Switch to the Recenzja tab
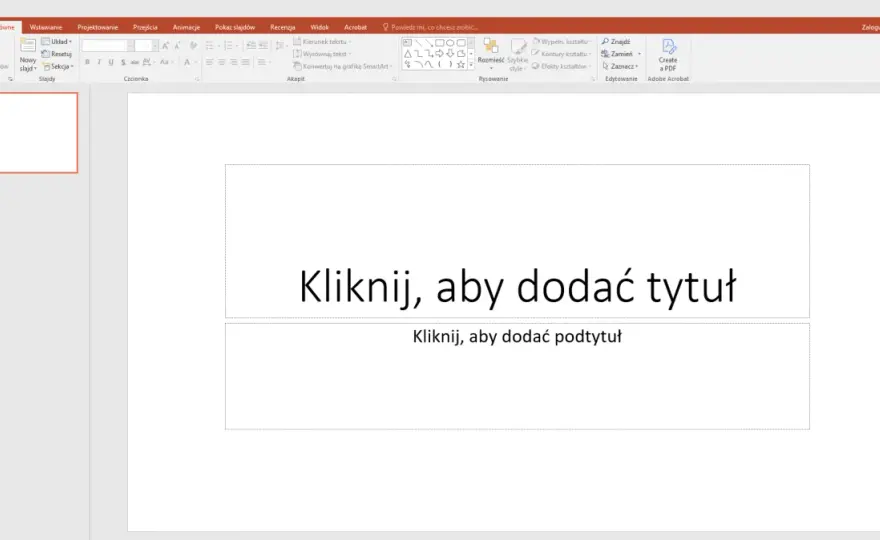Image resolution: width=880 pixels, height=540 pixels. pos(283,27)
